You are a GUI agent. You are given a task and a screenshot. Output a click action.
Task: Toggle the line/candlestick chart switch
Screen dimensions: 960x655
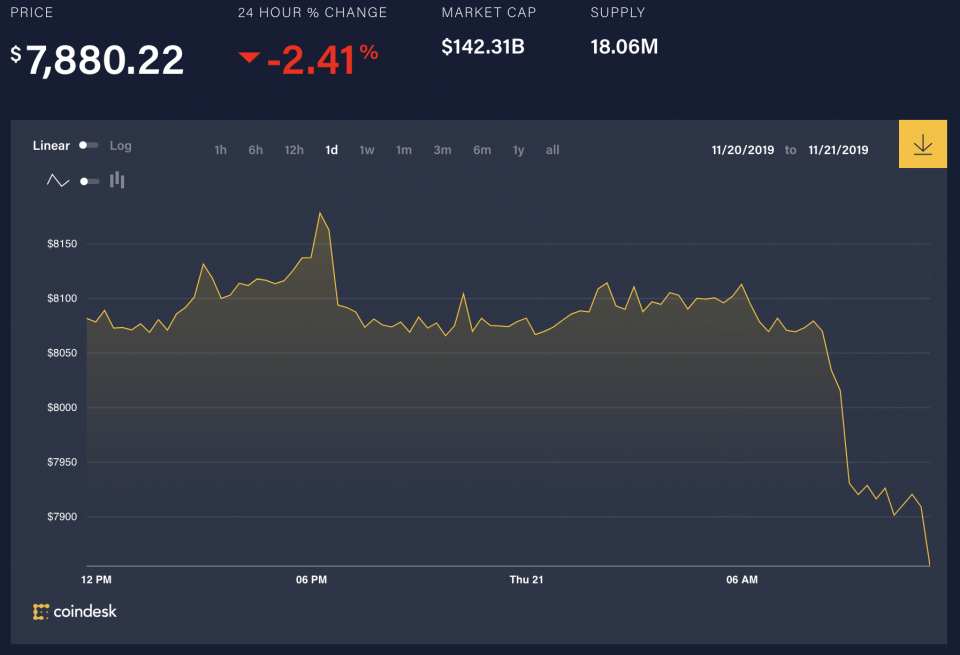90,181
